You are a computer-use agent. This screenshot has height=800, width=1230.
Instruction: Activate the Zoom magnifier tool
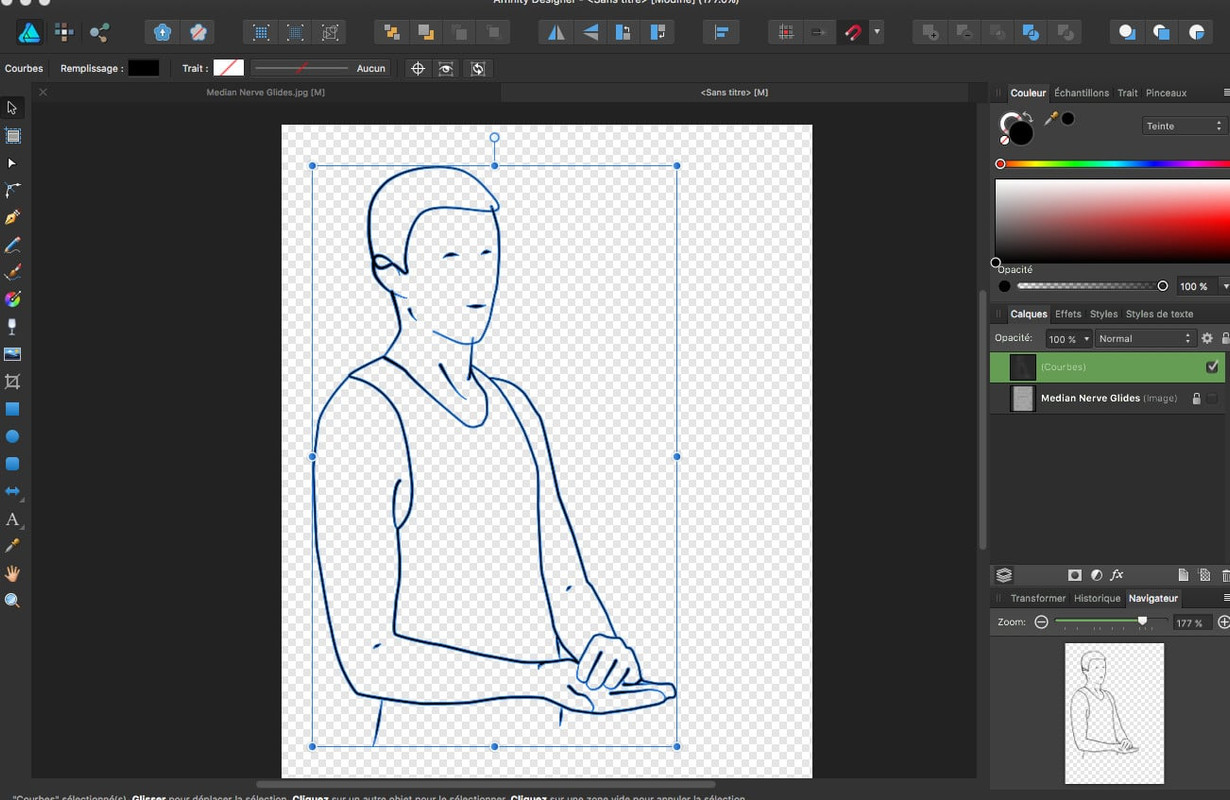pyautogui.click(x=13, y=601)
